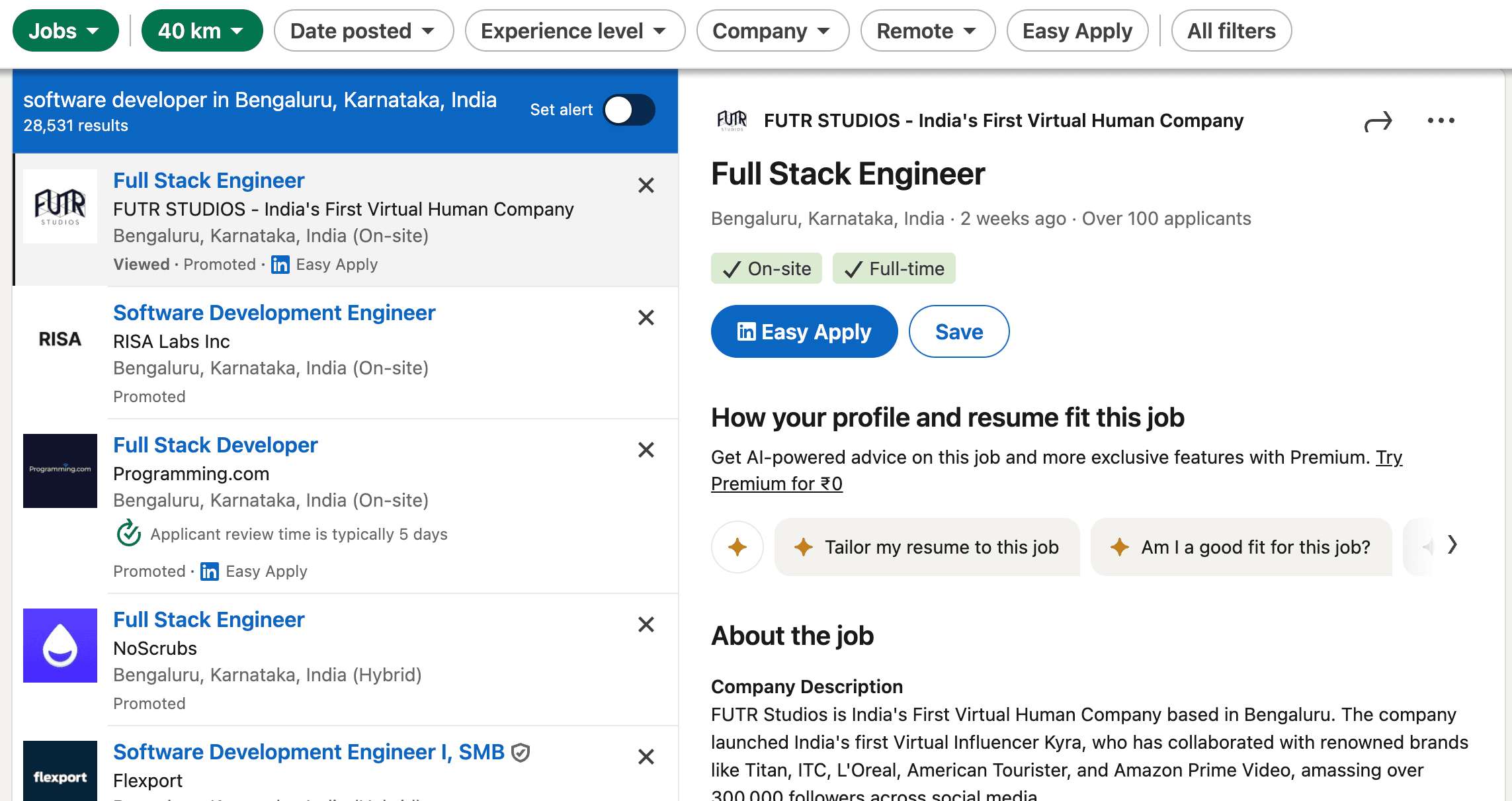
Task: Toggle the Easy Apply filter pill
Action: 1077,30
